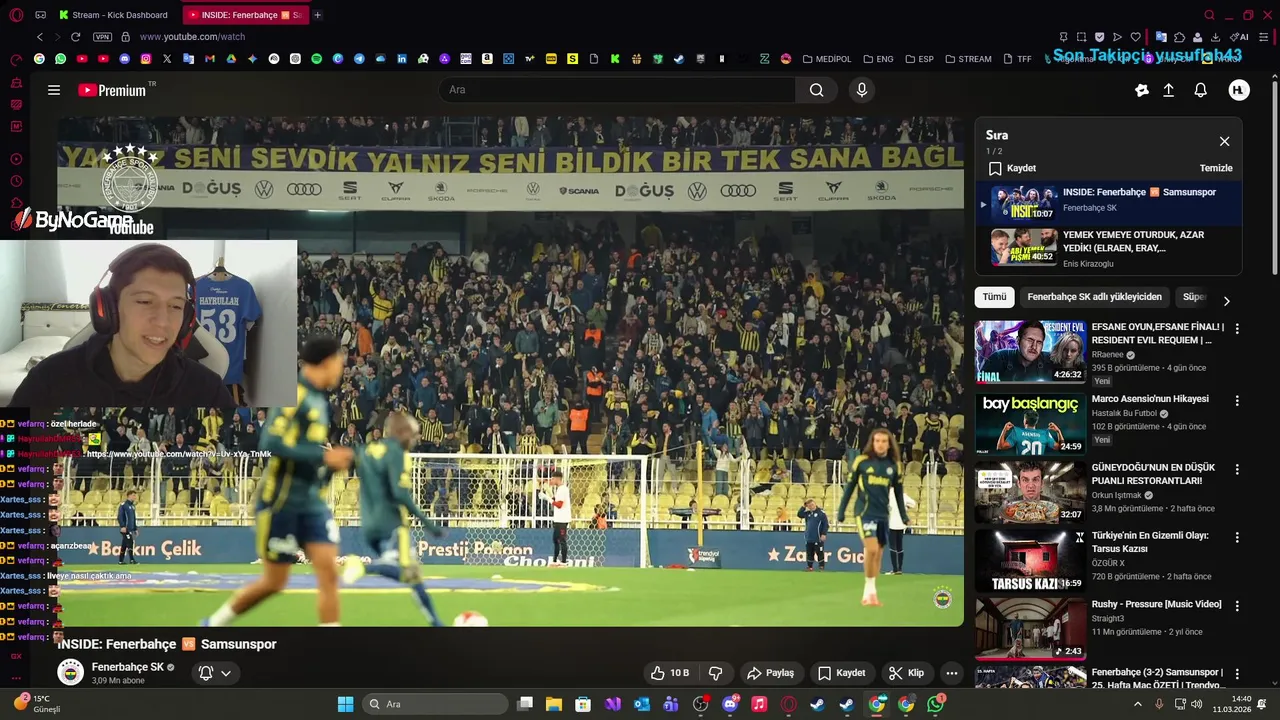Open Türkiye'nin En Gizemli Olayı thumbnail
This screenshot has height=720, width=1280.
[x=1030, y=561]
